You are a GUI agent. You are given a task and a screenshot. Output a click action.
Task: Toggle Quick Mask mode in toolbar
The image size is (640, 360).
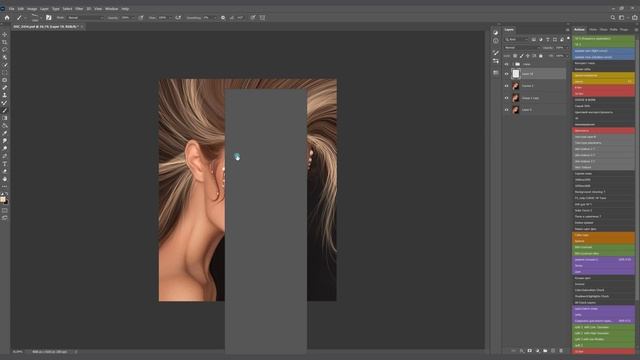click(x=4, y=211)
